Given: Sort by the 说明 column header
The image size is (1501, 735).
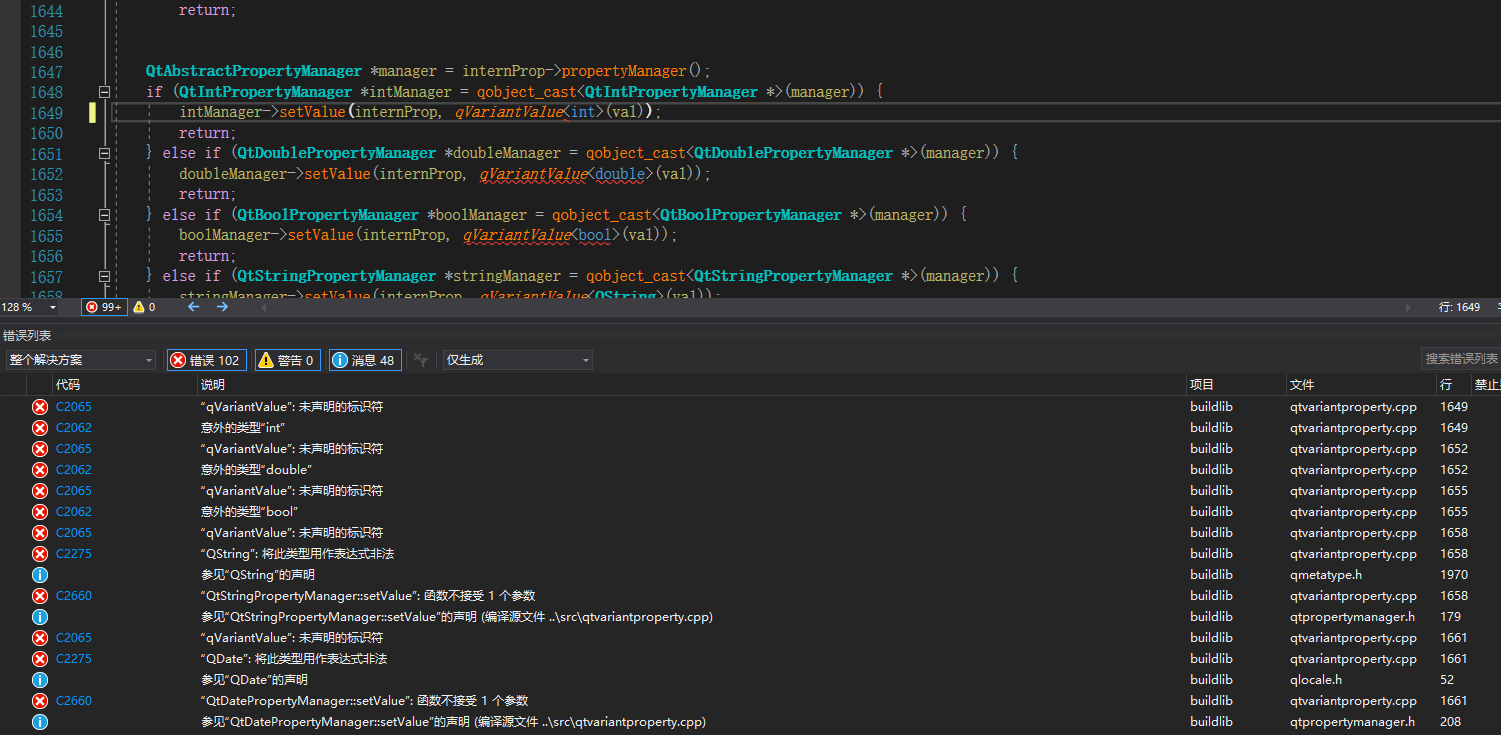Looking at the screenshot, I should 213,385.
